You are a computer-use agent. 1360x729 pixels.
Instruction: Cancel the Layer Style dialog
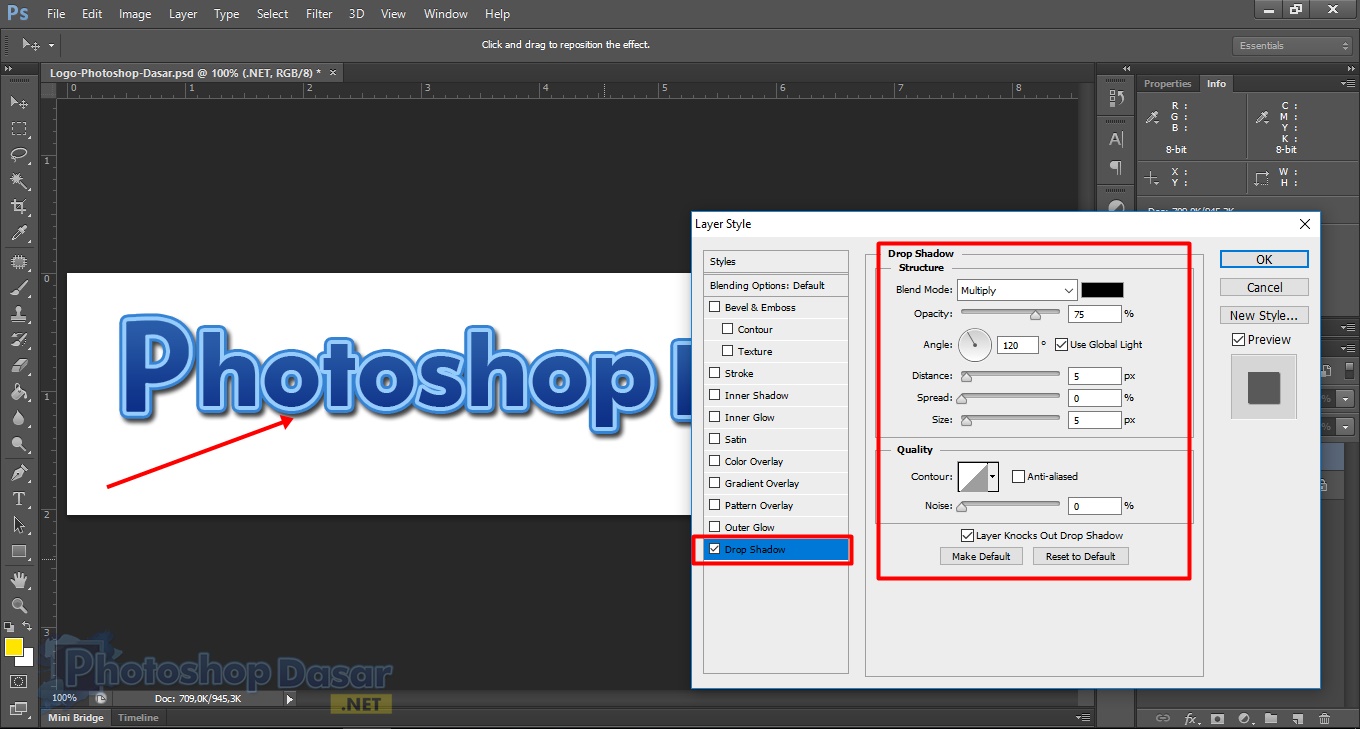1264,287
